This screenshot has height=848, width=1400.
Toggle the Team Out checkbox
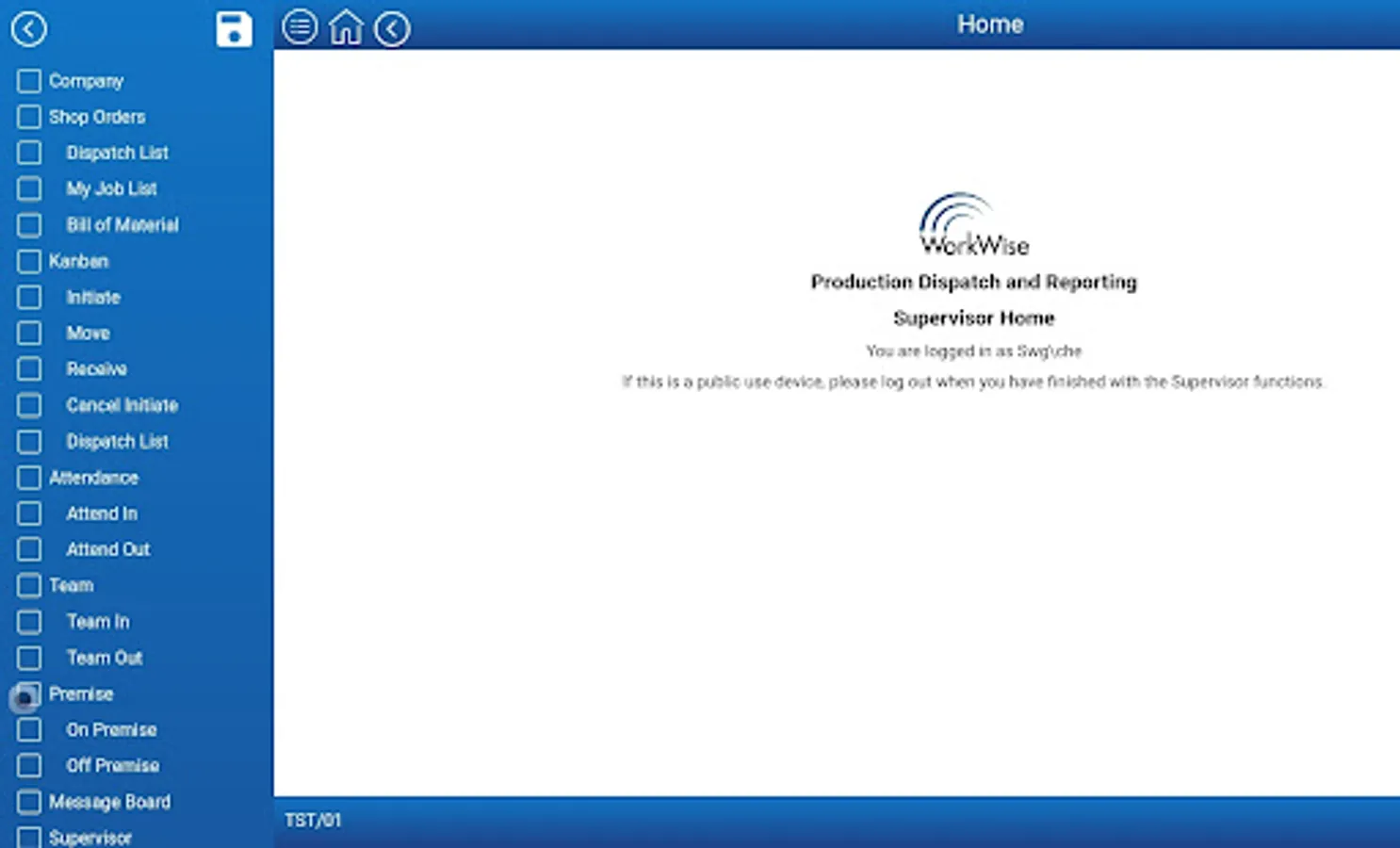29,658
